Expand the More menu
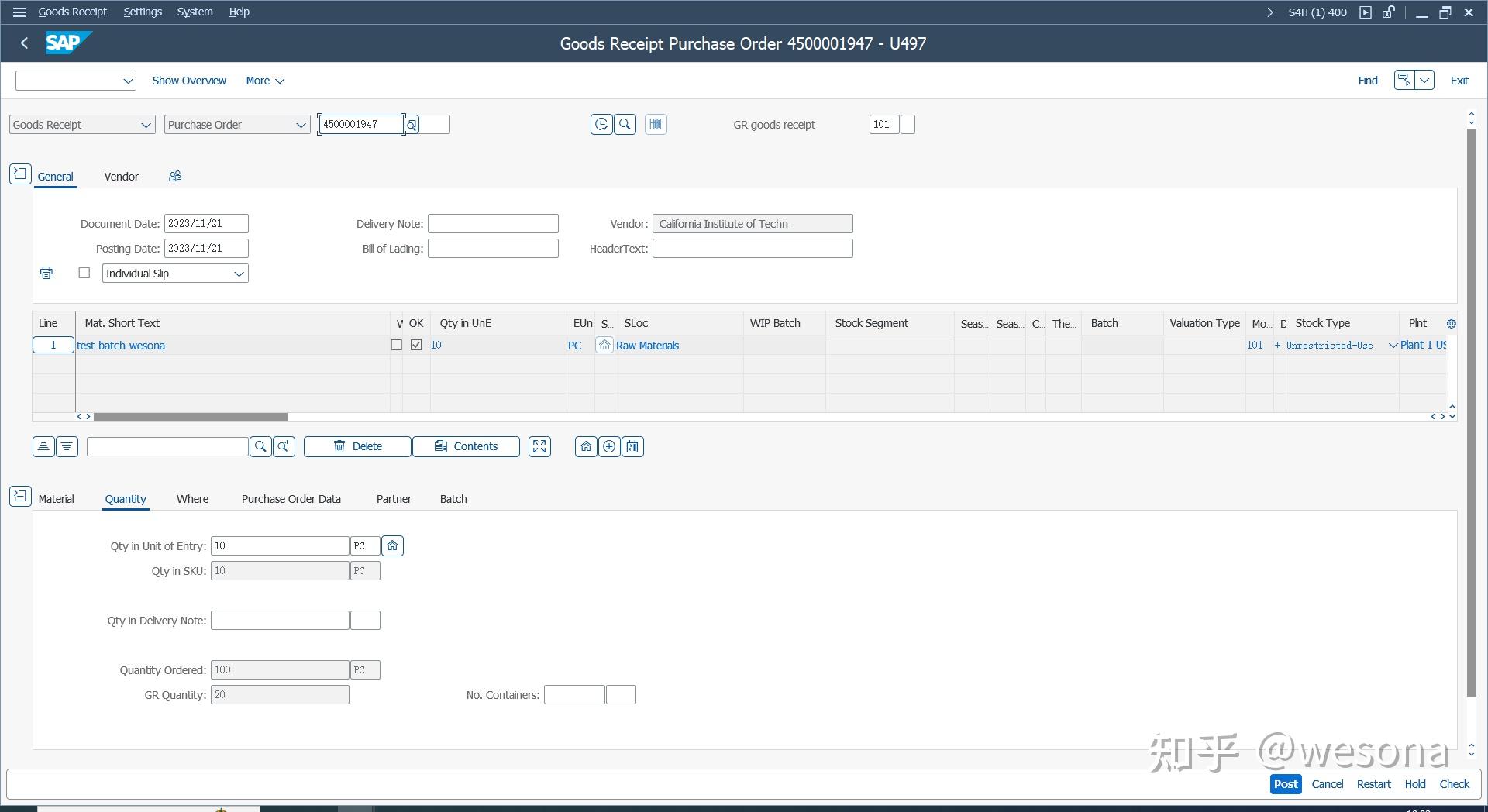The width and height of the screenshot is (1488, 812). tap(265, 81)
